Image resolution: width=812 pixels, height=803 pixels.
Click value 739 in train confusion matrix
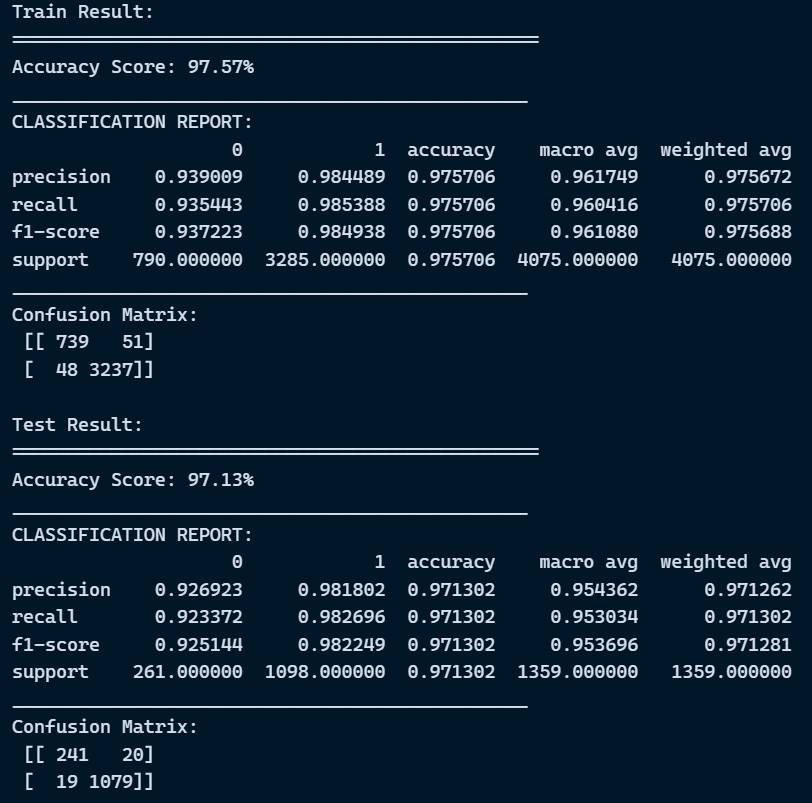72,342
